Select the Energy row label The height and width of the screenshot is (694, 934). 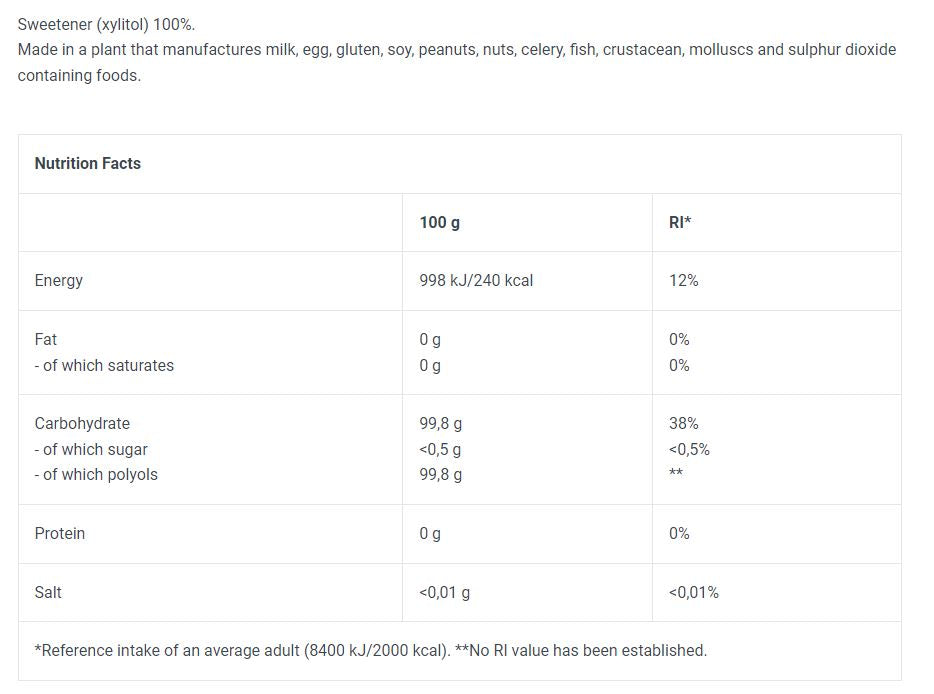click(58, 280)
